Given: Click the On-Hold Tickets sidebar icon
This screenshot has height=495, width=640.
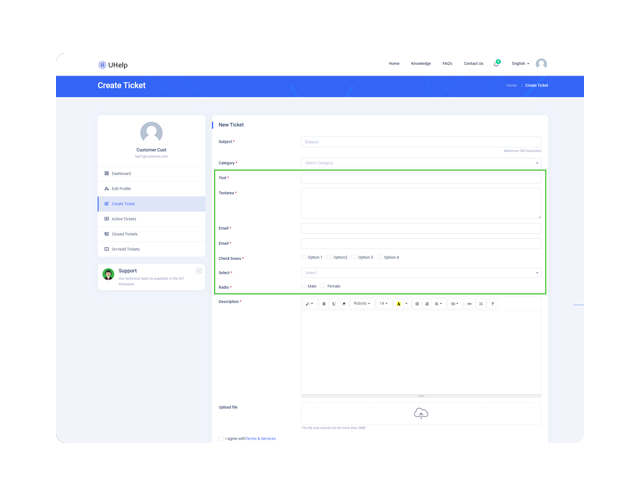Looking at the screenshot, I should coord(107,249).
